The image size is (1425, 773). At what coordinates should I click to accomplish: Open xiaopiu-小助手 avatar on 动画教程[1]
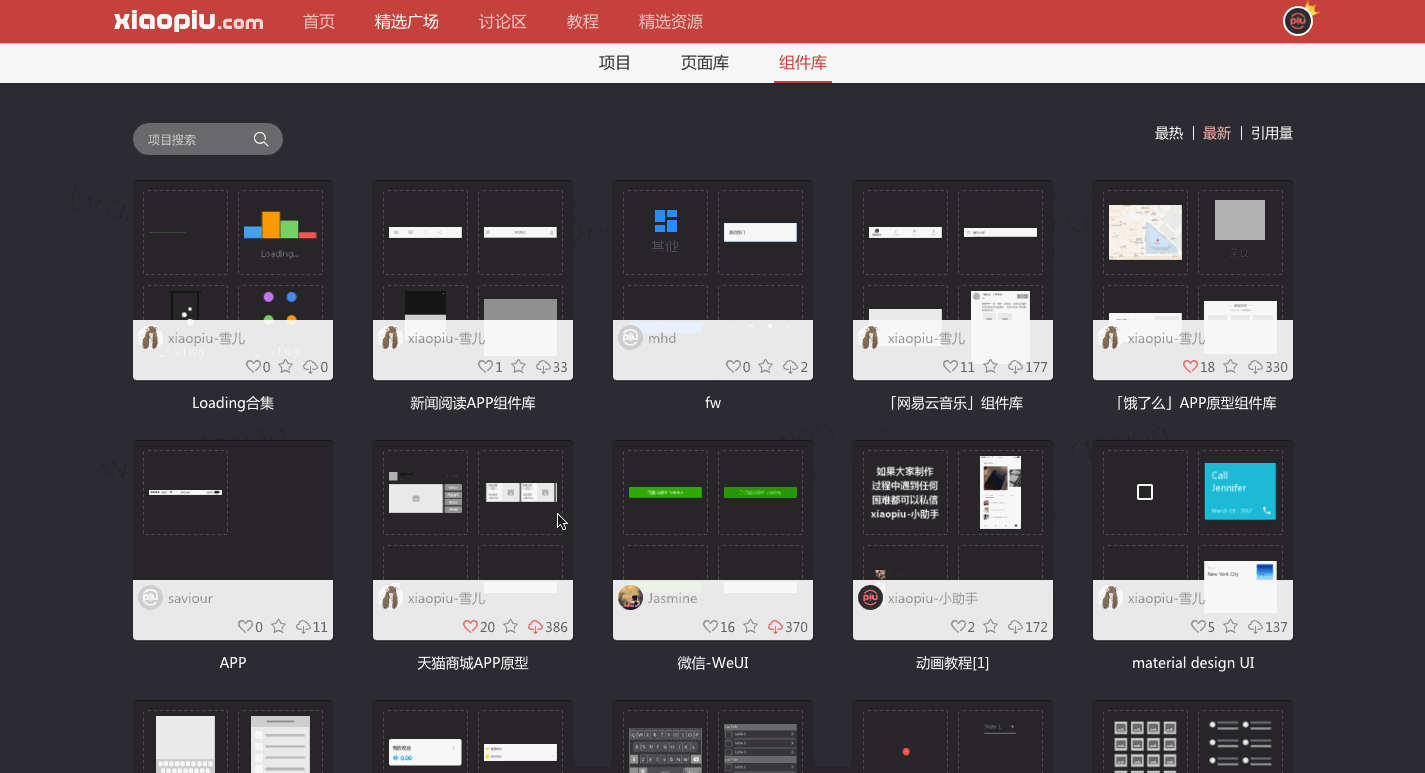870,598
